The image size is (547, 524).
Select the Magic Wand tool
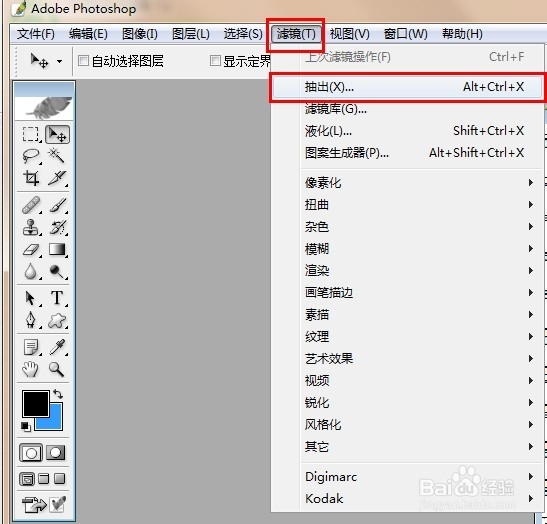click(x=57, y=155)
